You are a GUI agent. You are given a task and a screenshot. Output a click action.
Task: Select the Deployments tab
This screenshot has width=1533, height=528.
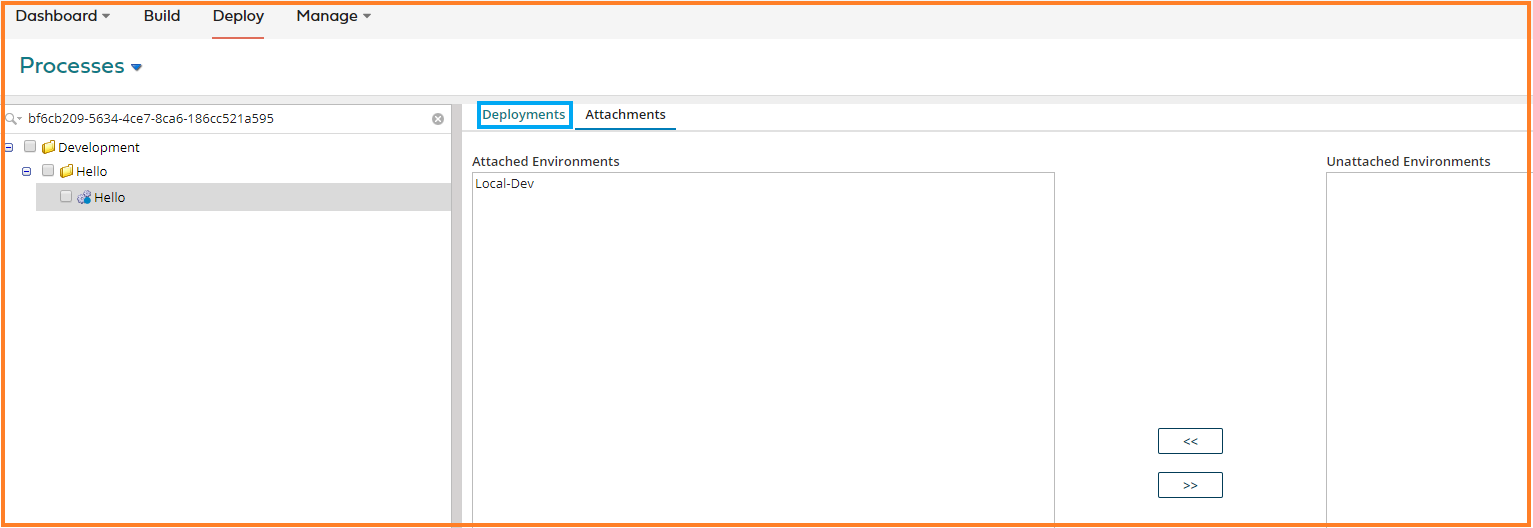(x=524, y=115)
